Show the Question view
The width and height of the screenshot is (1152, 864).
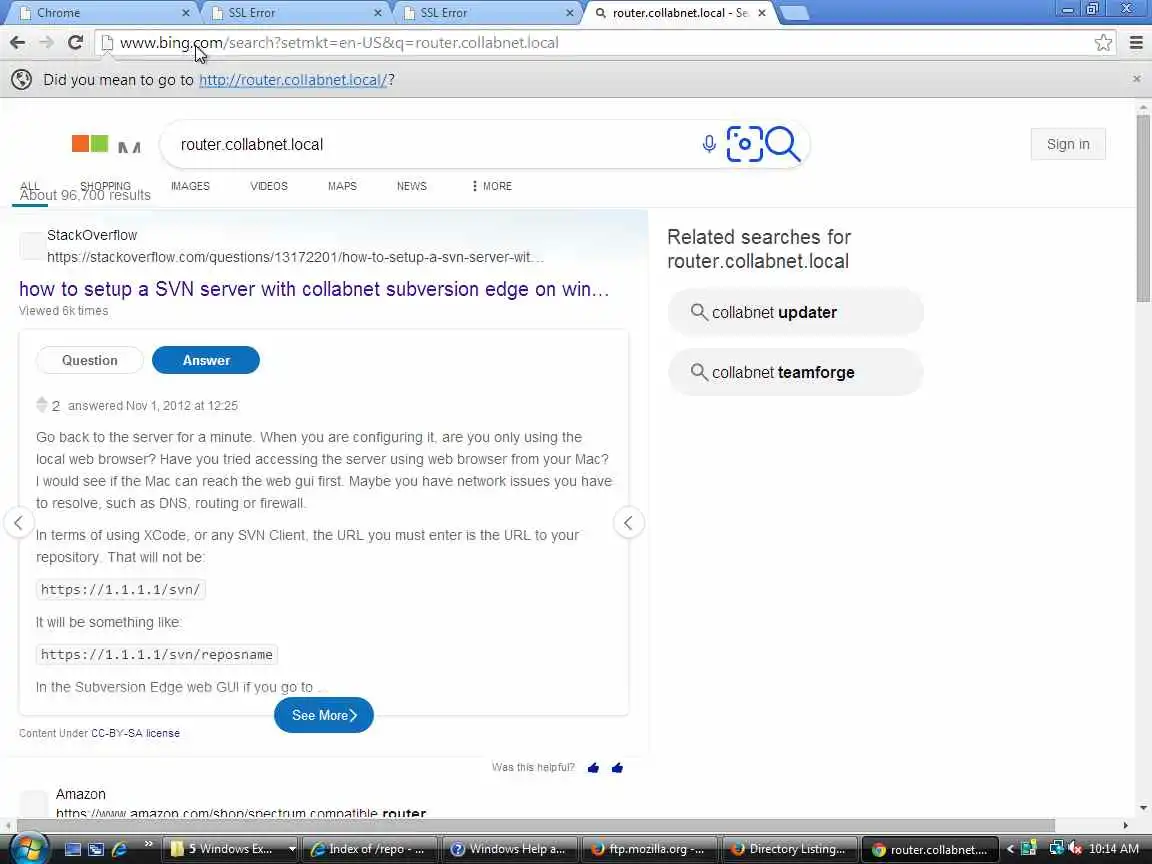[90, 360]
